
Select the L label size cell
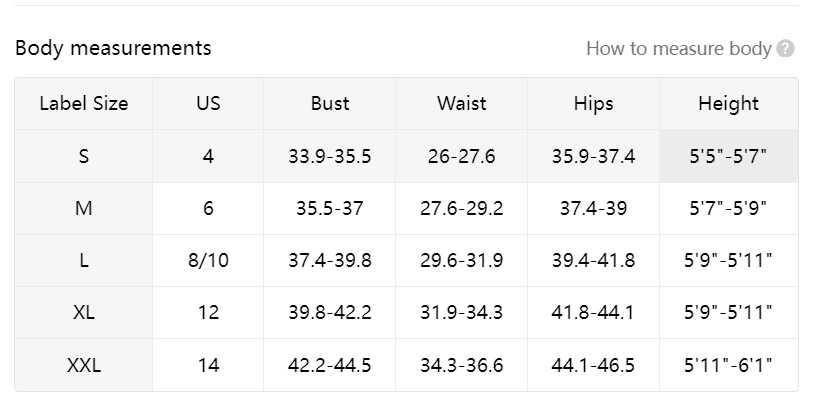point(84,260)
